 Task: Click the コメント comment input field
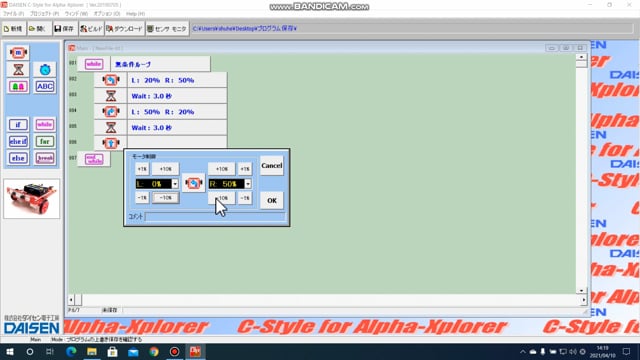pyautogui.click(x=215, y=217)
